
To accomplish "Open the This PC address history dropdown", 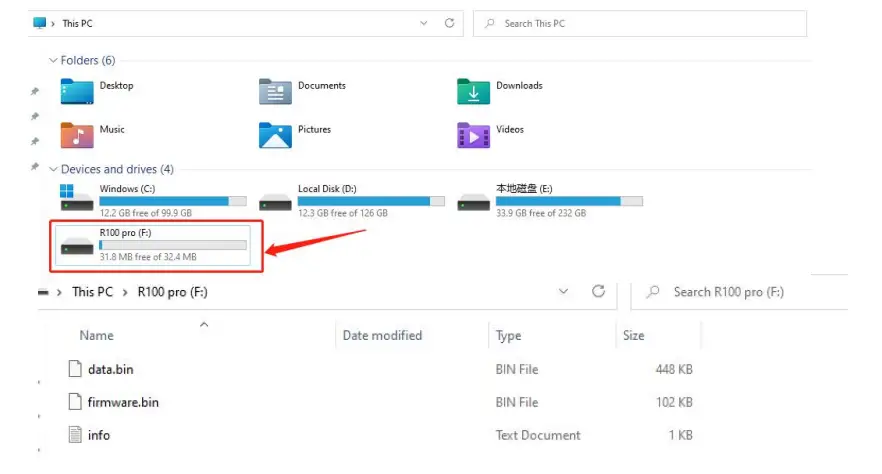I will pos(424,23).
